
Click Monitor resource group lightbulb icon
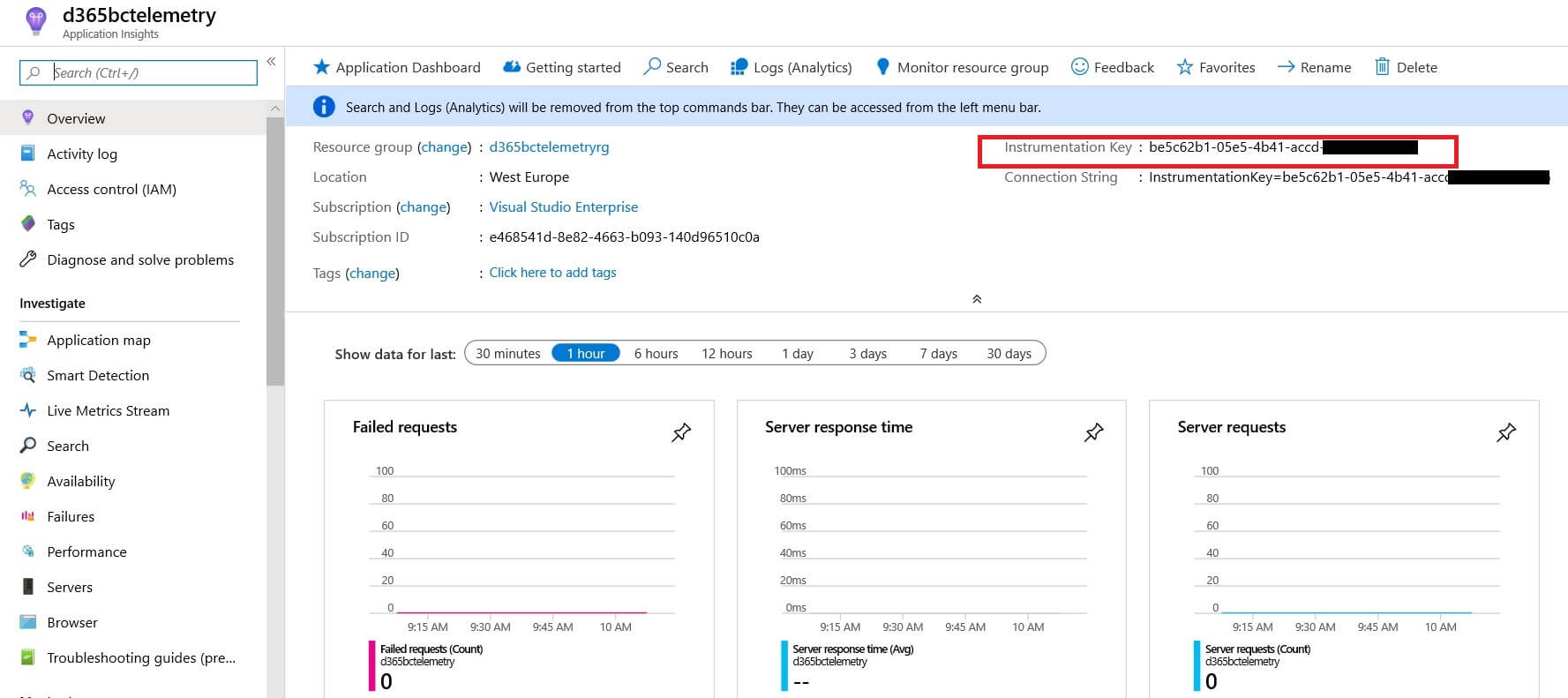[882, 67]
